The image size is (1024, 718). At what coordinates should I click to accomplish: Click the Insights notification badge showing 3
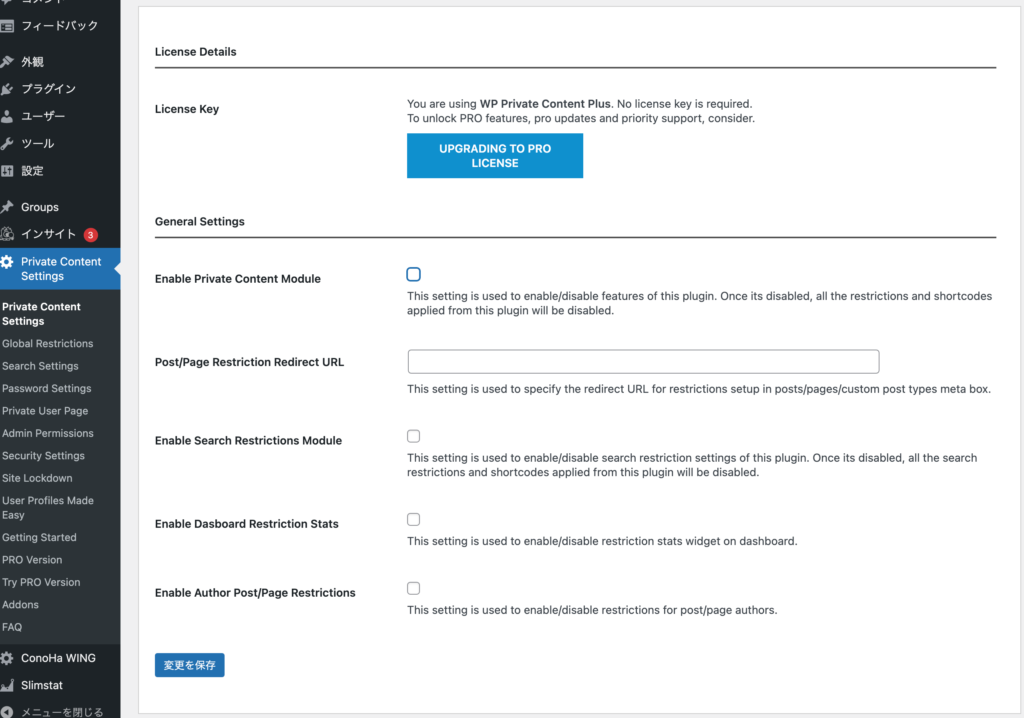click(91, 235)
